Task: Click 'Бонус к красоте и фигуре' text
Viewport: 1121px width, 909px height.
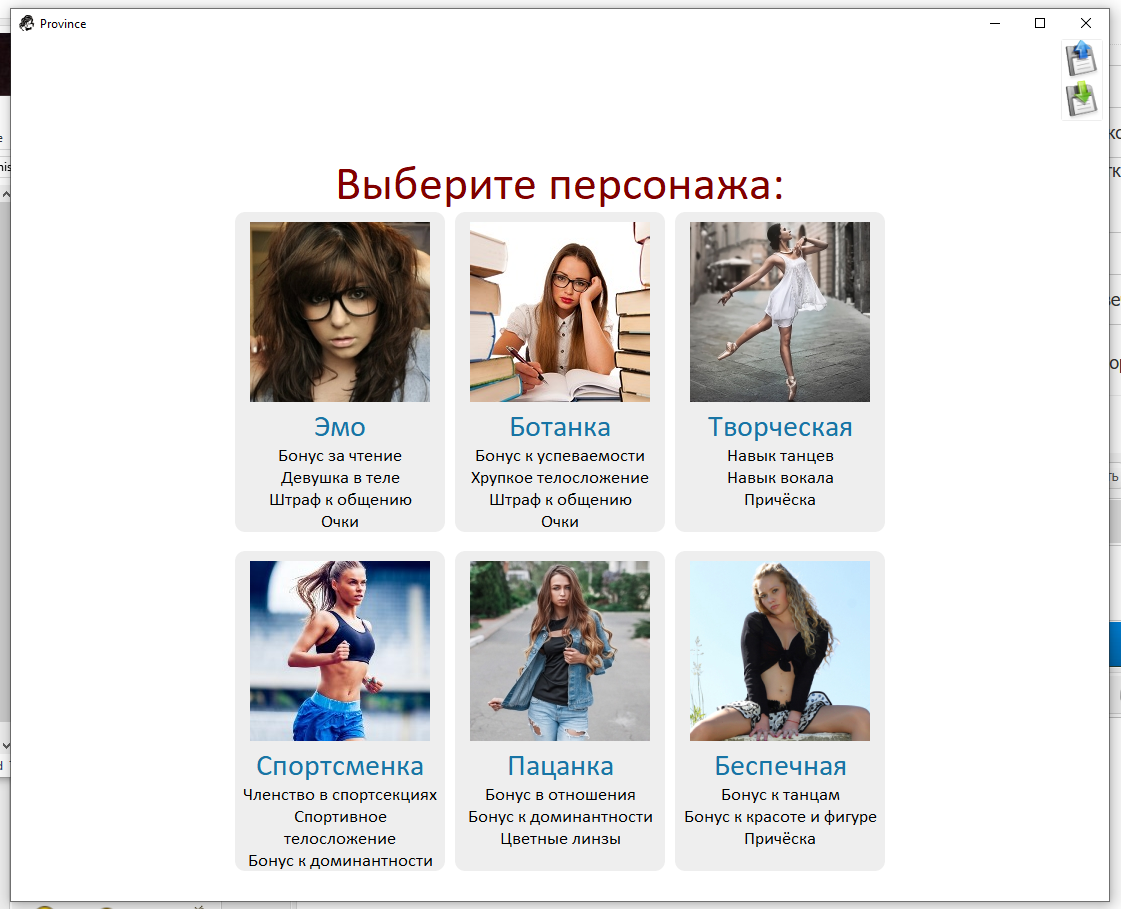Action: 780,817
